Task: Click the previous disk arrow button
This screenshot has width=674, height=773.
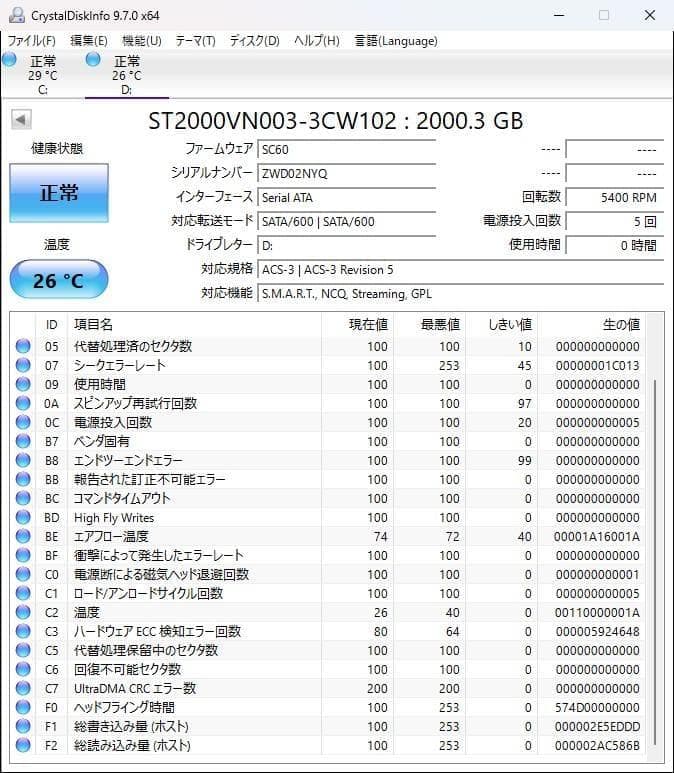Action: tap(21, 119)
